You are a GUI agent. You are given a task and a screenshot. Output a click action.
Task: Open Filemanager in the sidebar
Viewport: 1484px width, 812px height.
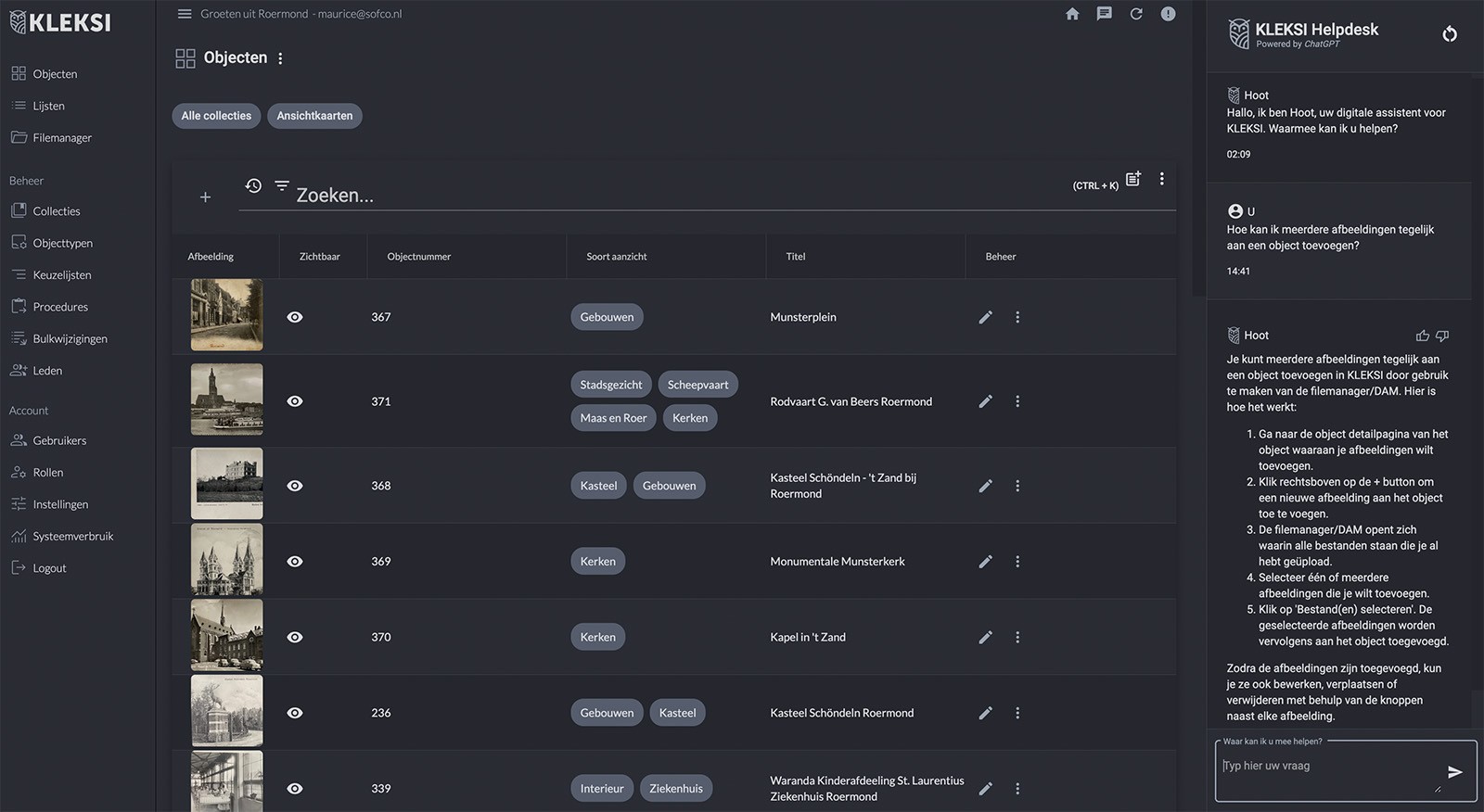62,138
